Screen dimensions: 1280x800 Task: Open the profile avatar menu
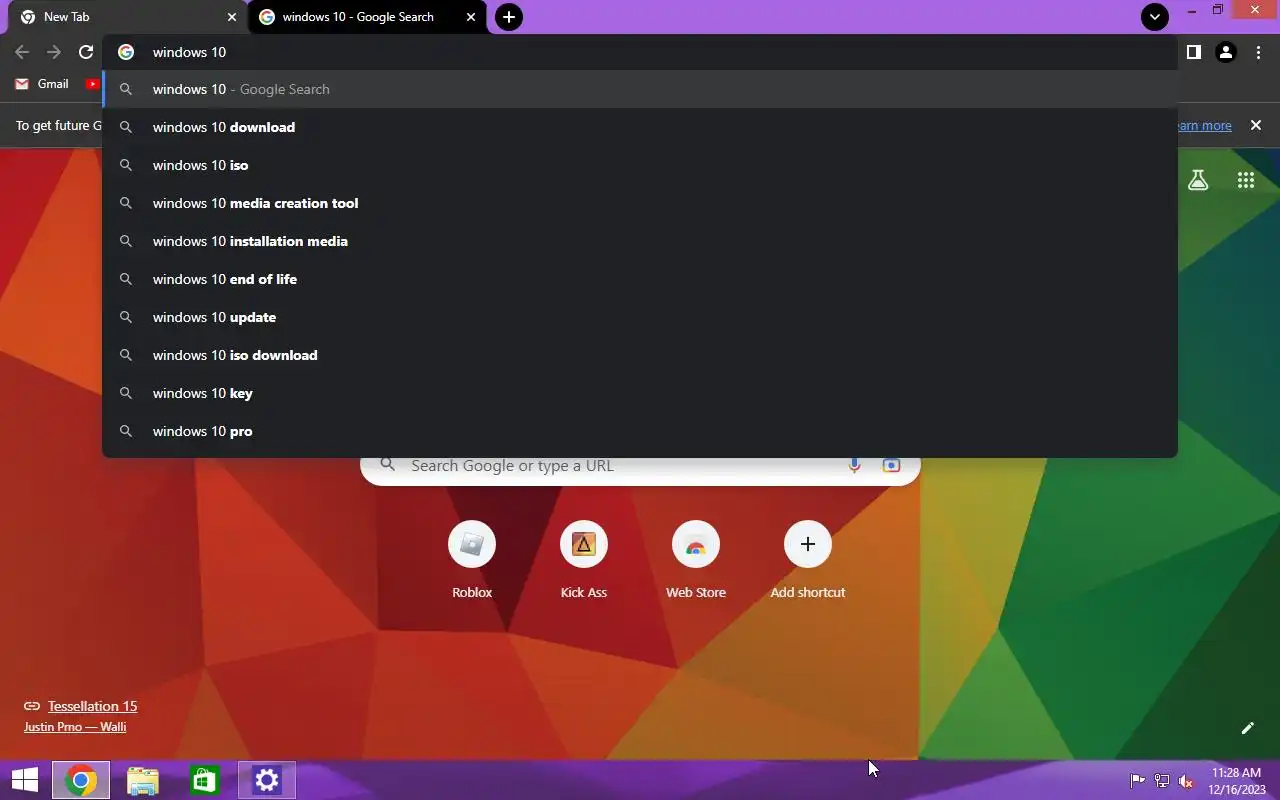tap(1226, 52)
